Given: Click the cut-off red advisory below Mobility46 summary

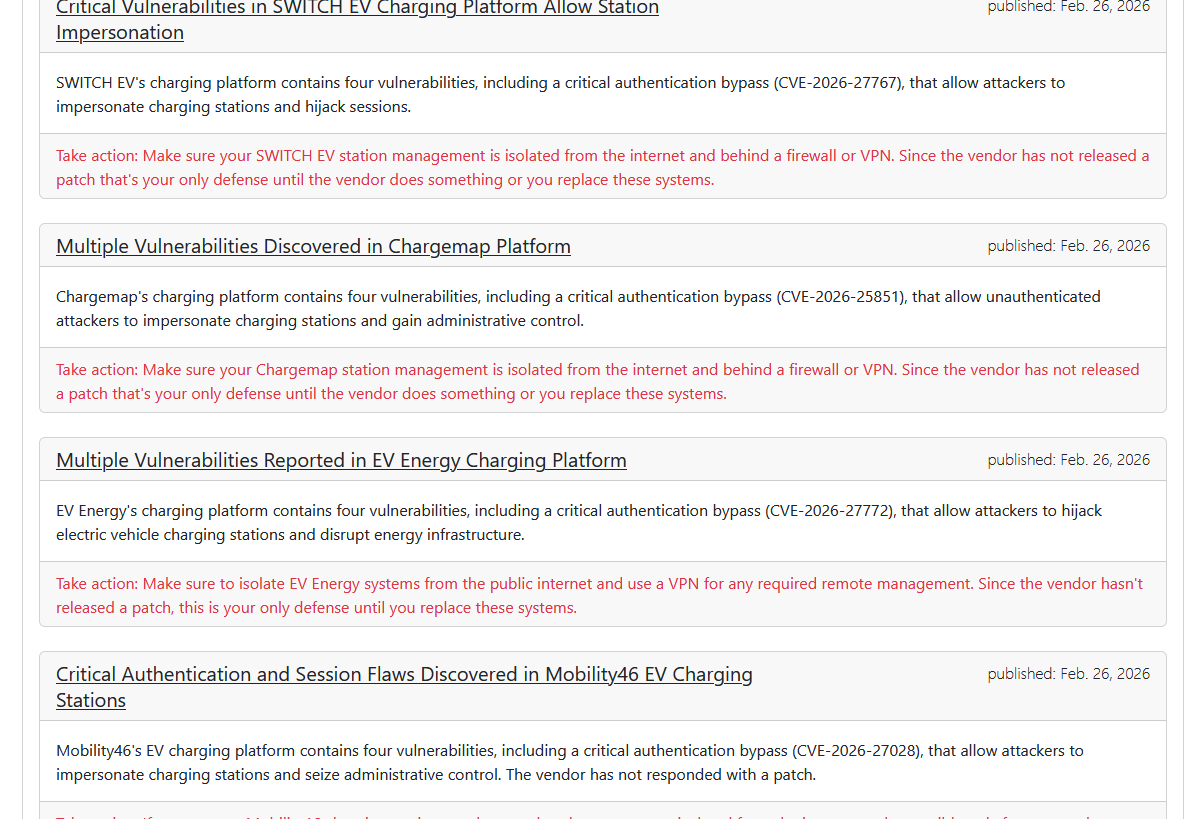Looking at the screenshot, I should coord(600,814).
